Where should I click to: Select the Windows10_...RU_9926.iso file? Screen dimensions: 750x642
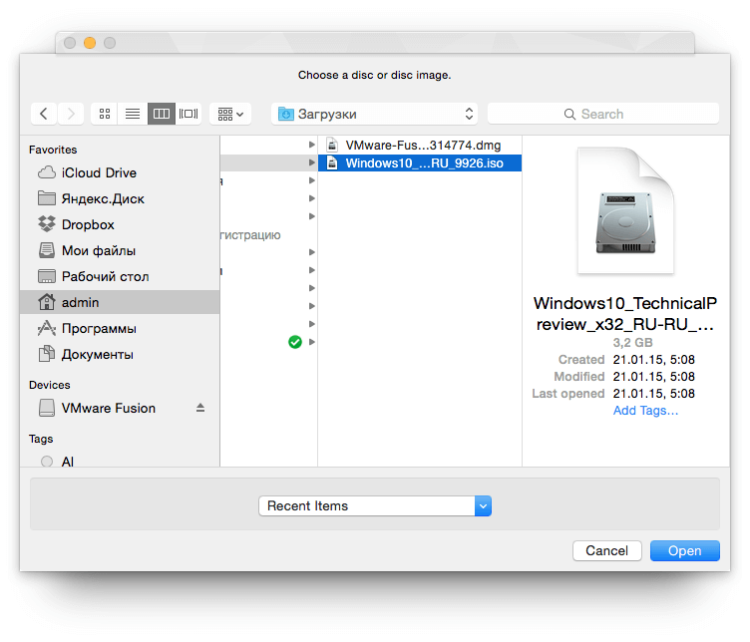coord(419,163)
